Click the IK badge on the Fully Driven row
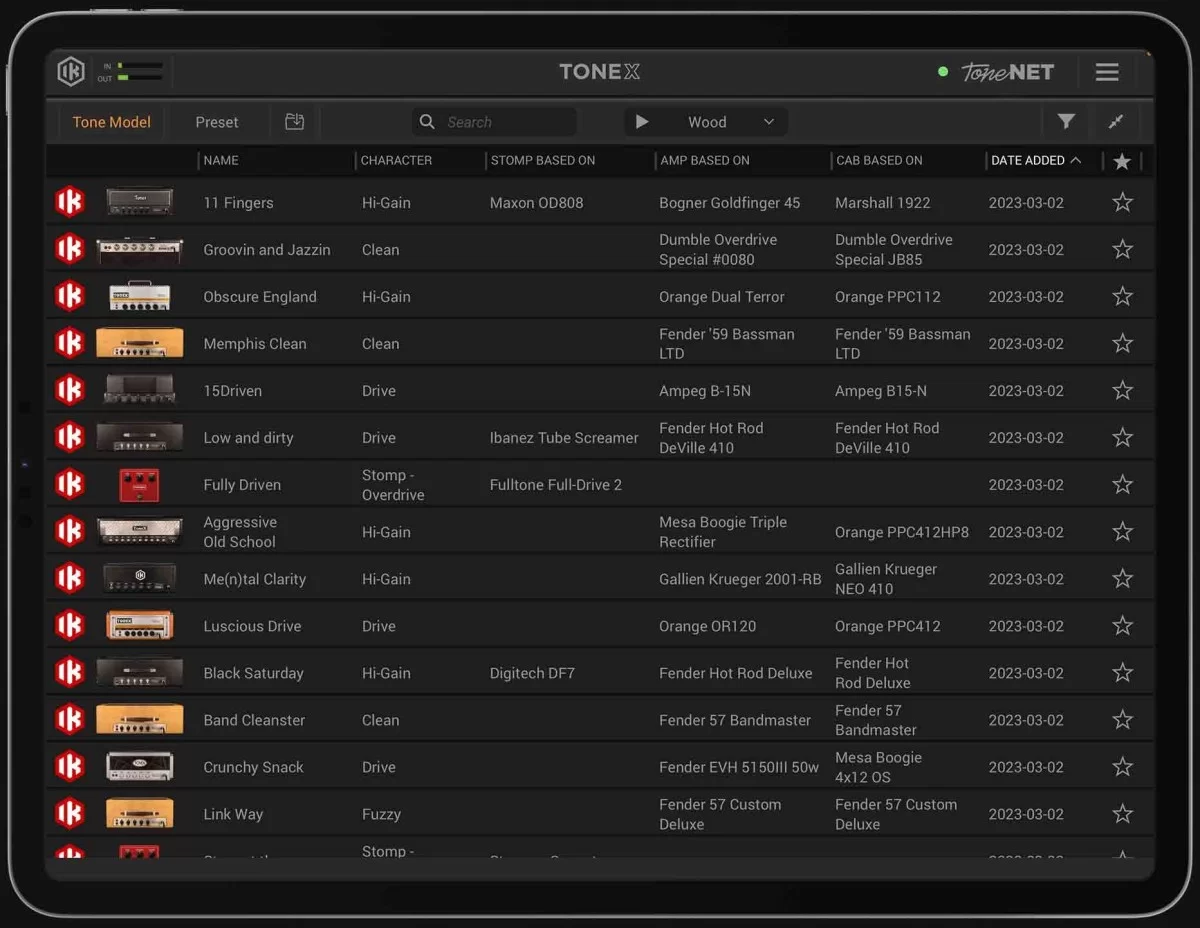Viewport: 1200px width, 928px height. [x=70, y=484]
